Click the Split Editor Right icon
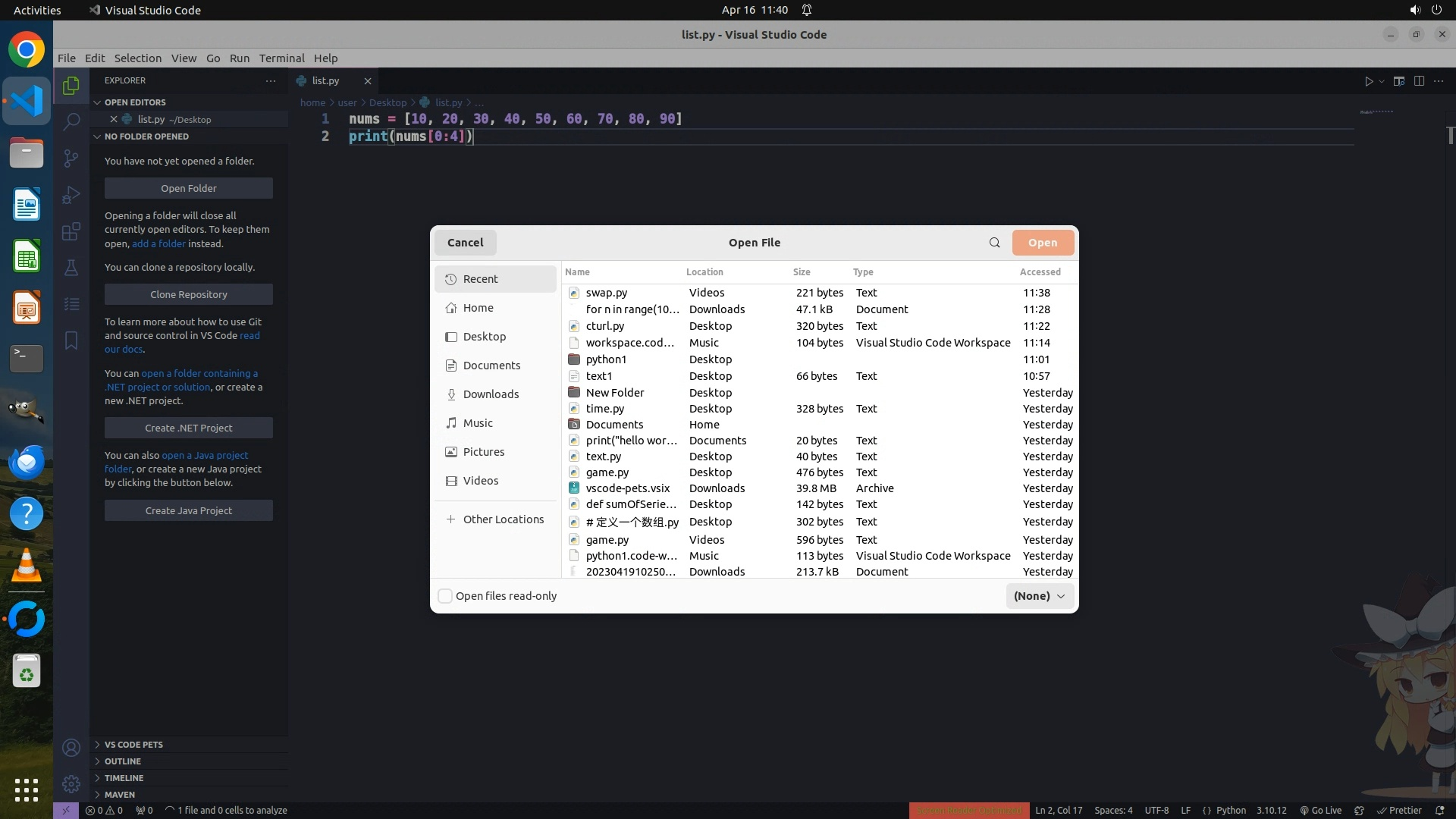Viewport: 1456px width, 819px height. click(x=1419, y=81)
